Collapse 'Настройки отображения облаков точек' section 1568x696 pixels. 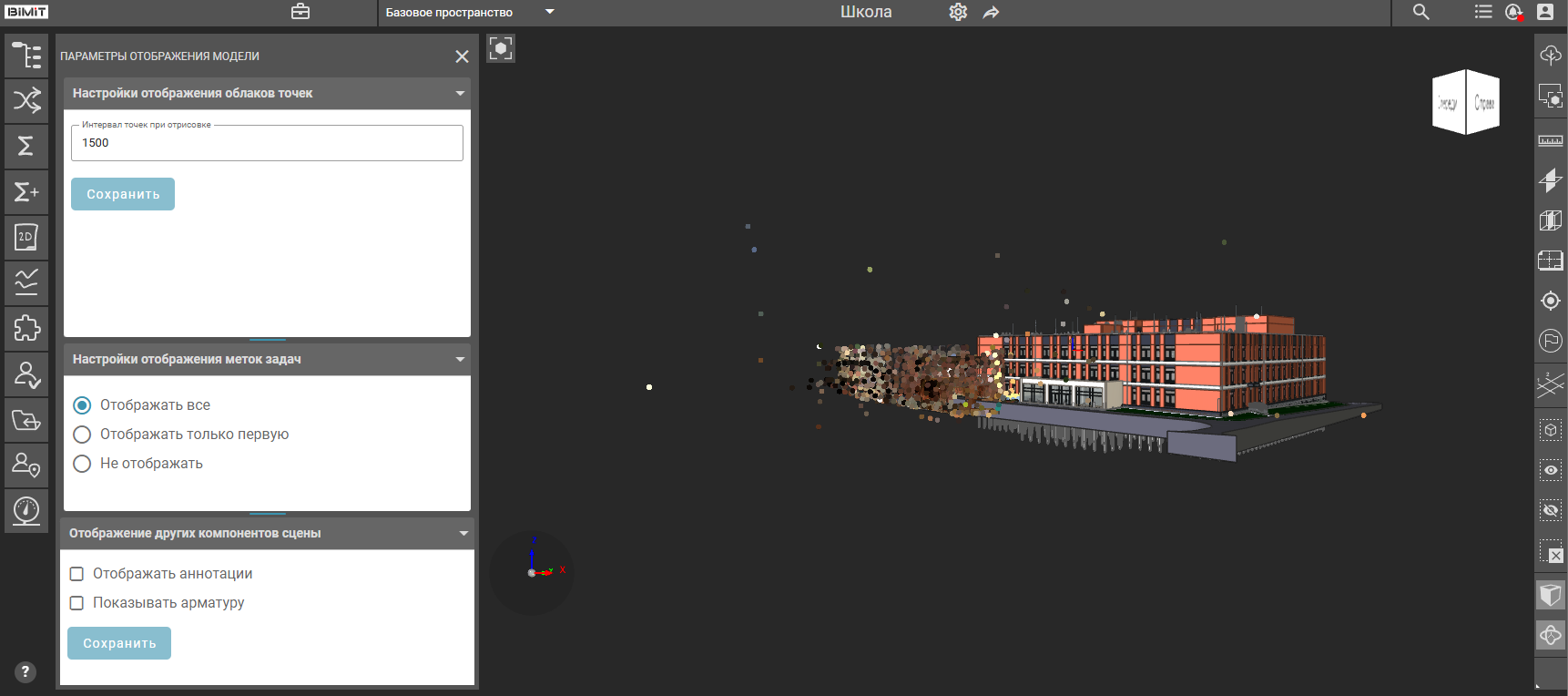coord(460,94)
